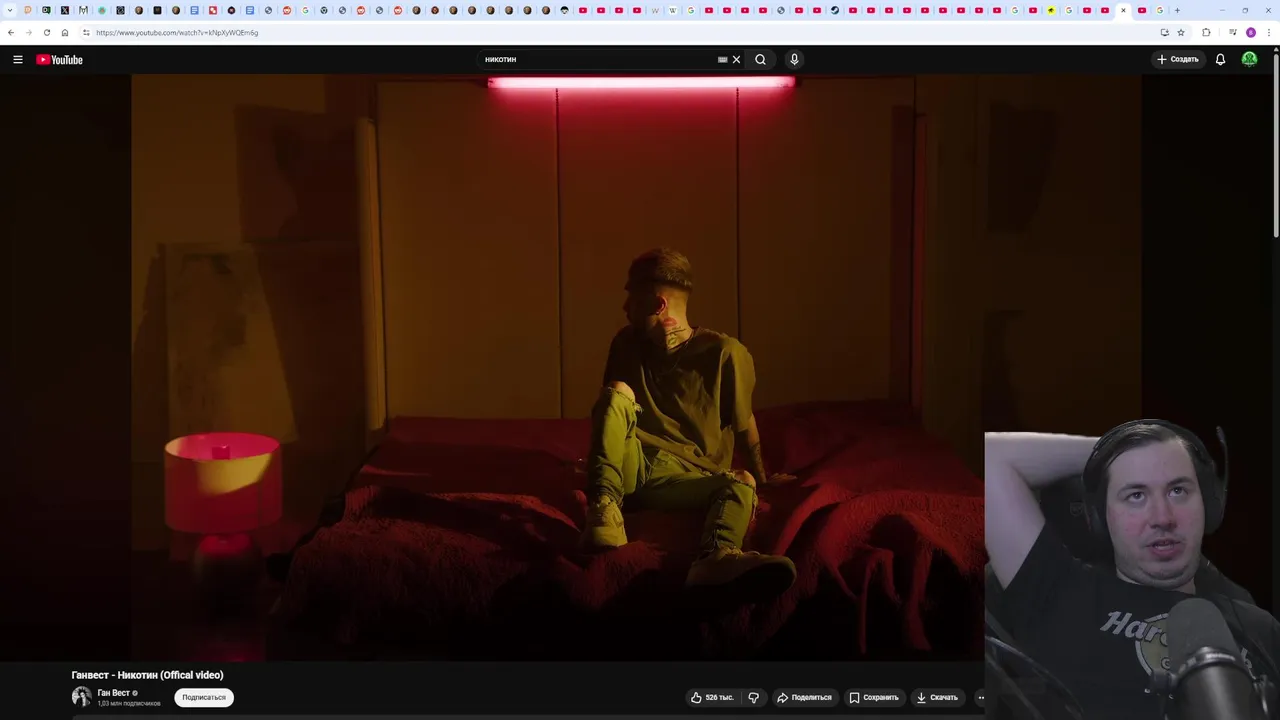Go forward with the browser forward arrow
Screen dimensions: 1280x720
28,32
